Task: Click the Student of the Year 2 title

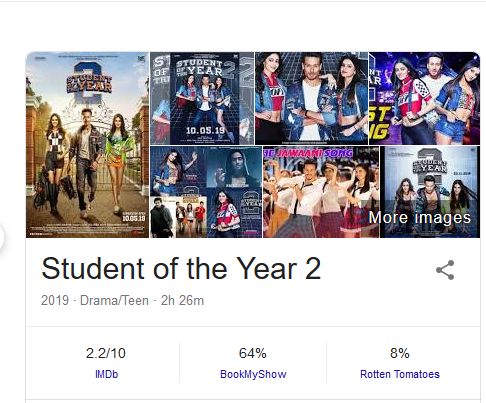Action: tap(181, 268)
